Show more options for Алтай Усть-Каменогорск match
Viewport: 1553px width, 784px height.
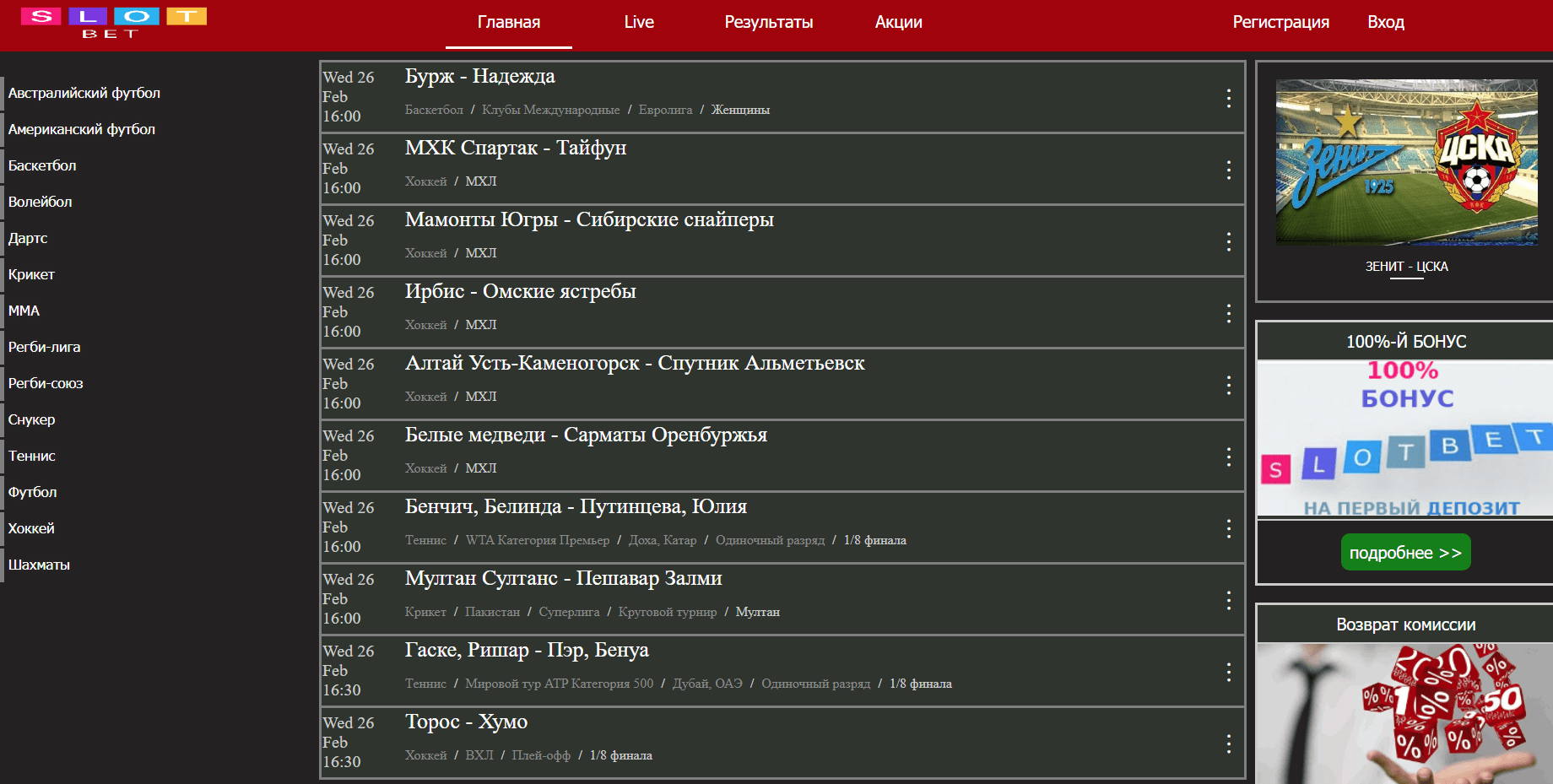point(1228,385)
